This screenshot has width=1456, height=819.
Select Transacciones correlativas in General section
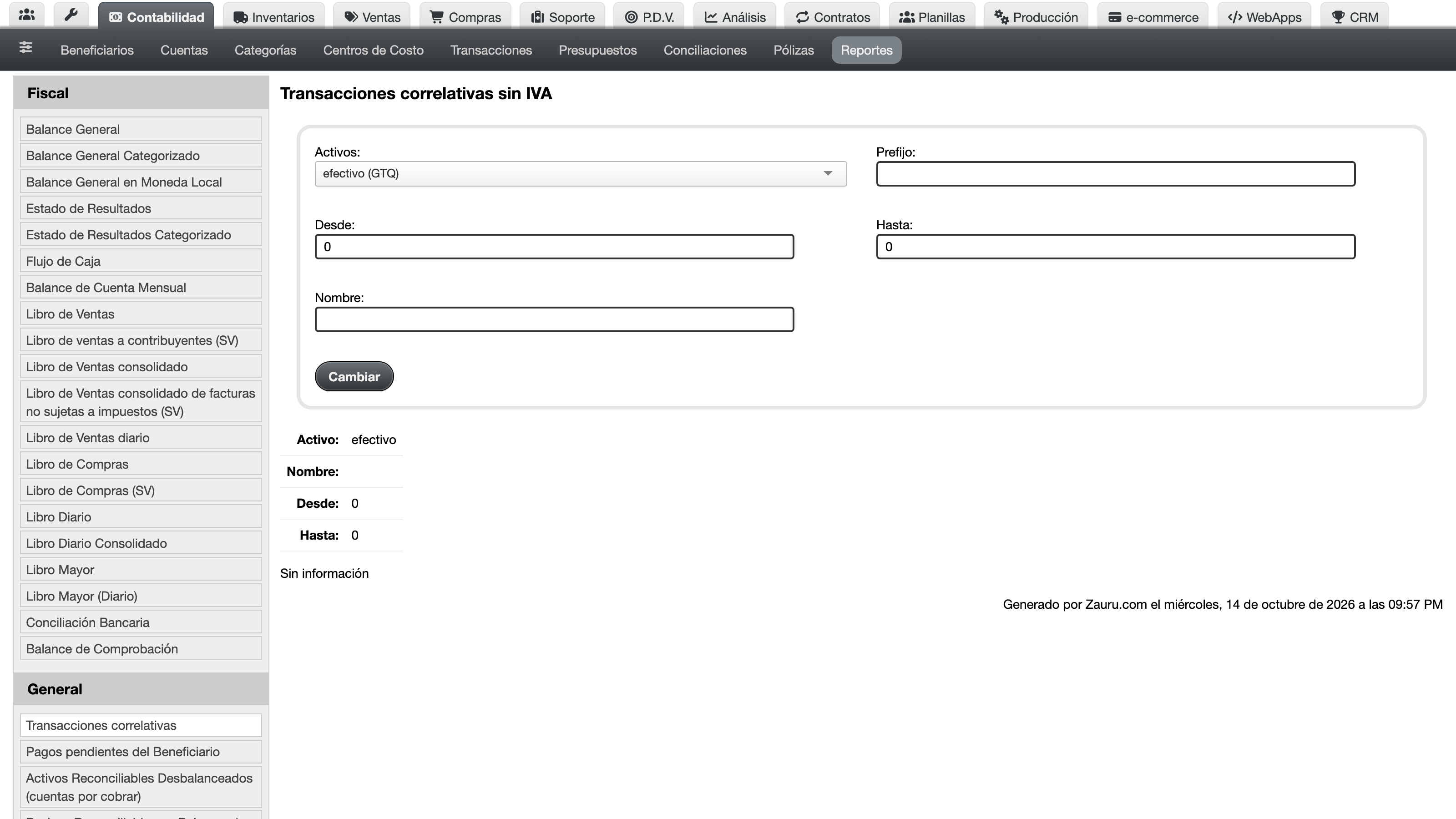click(x=141, y=725)
